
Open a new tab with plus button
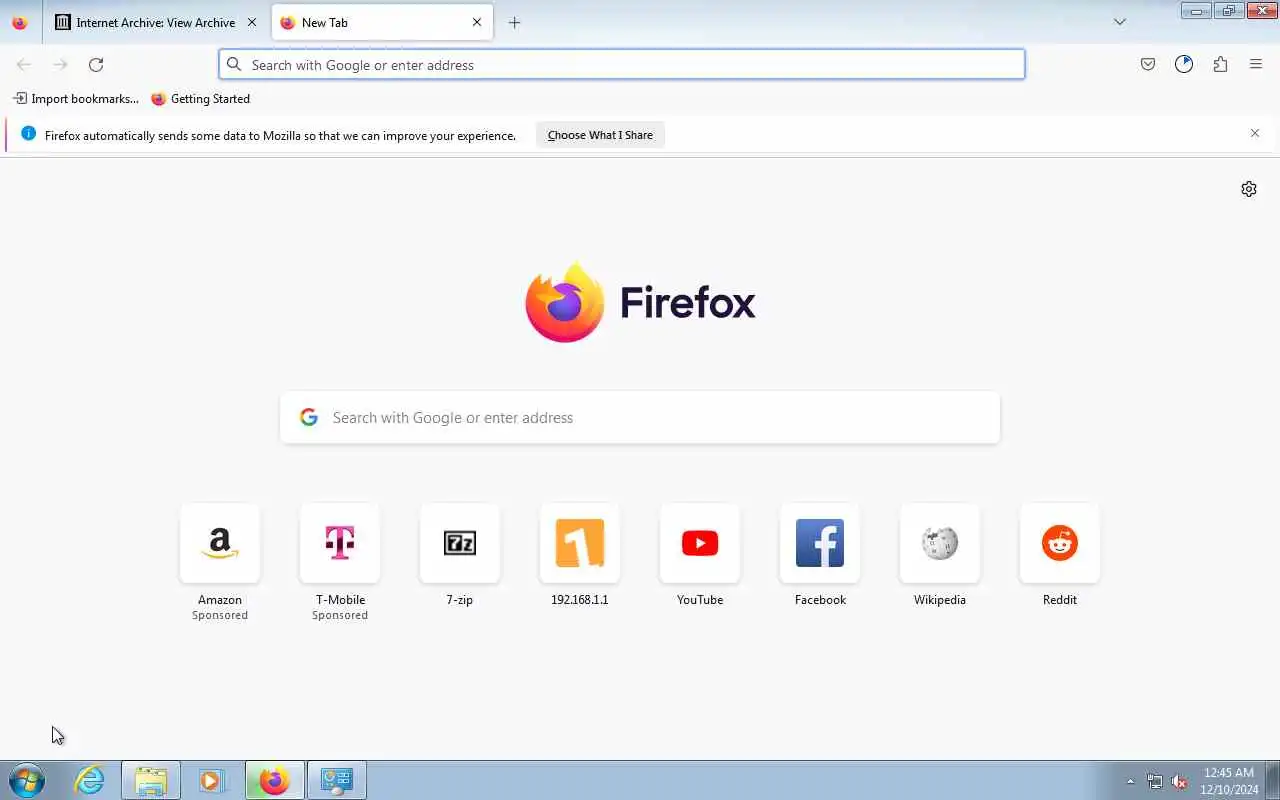pos(514,22)
